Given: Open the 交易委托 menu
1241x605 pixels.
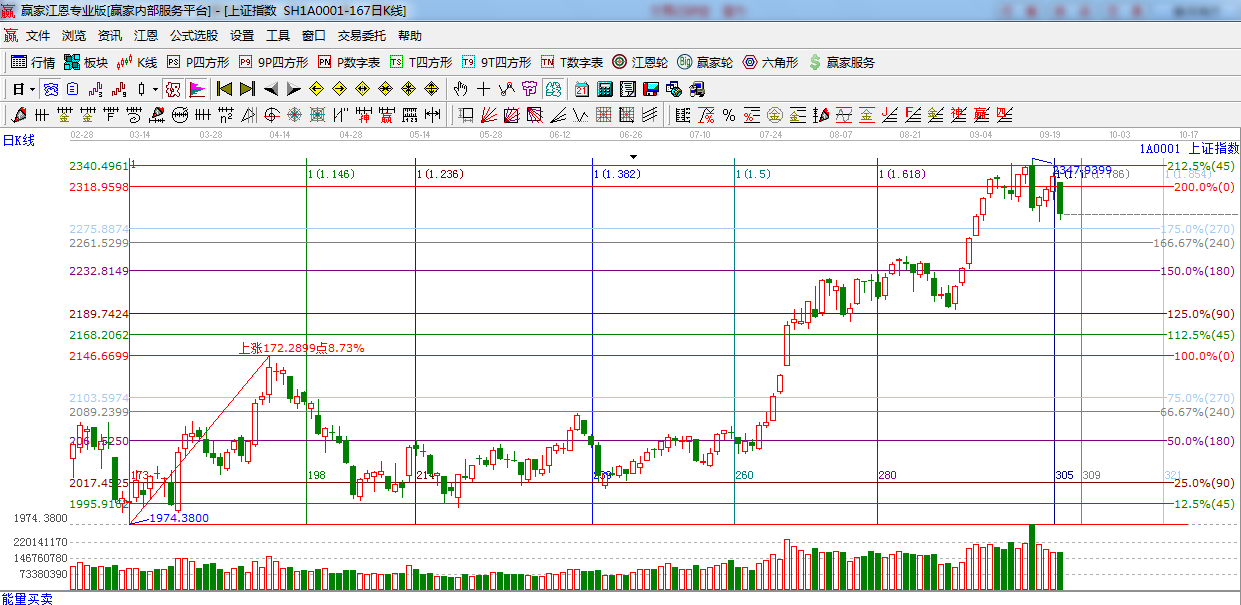Looking at the screenshot, I should [x=361, y=35].
